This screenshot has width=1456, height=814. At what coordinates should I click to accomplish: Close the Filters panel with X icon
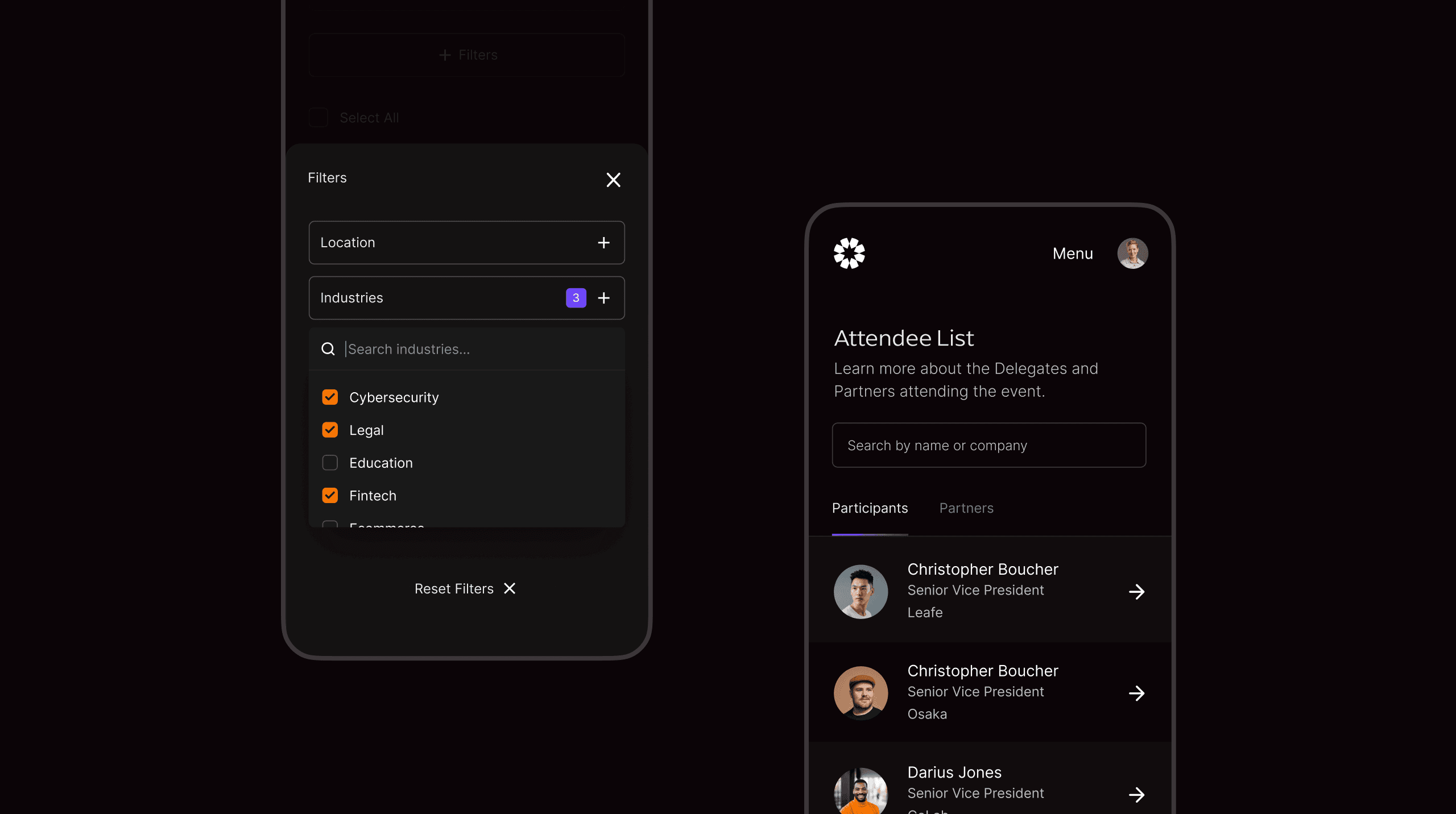pyautogui.click(x=613, y=180)
